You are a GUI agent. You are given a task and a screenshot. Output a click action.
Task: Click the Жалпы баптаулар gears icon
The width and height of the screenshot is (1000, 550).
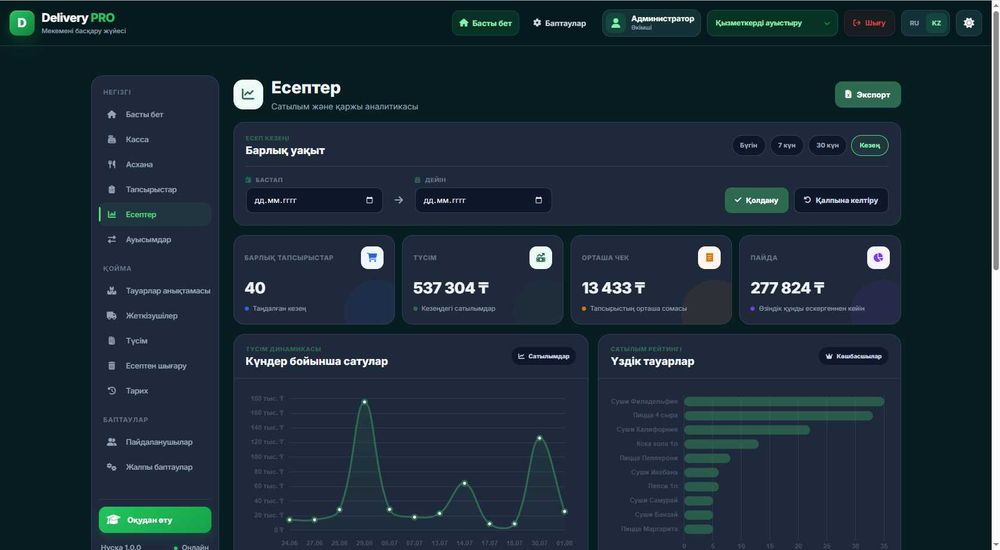tap(112, 467)
